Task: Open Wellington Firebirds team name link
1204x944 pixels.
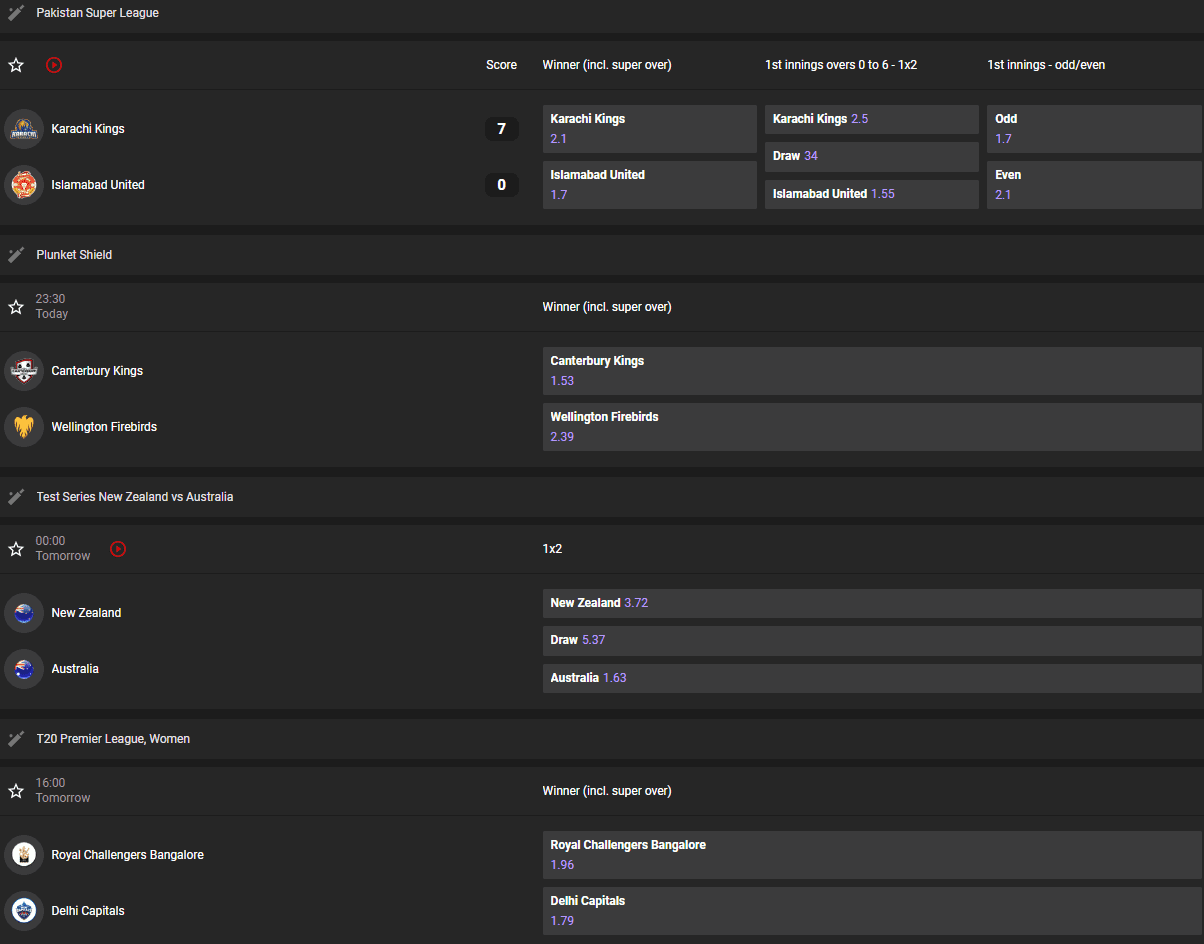Action: (104, 427)
